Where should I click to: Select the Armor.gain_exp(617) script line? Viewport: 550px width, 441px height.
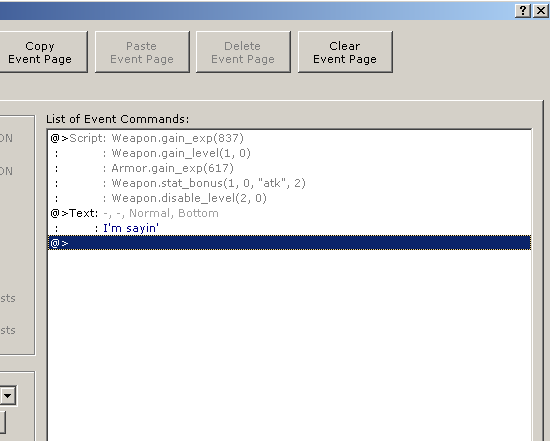tap(289, 168)
